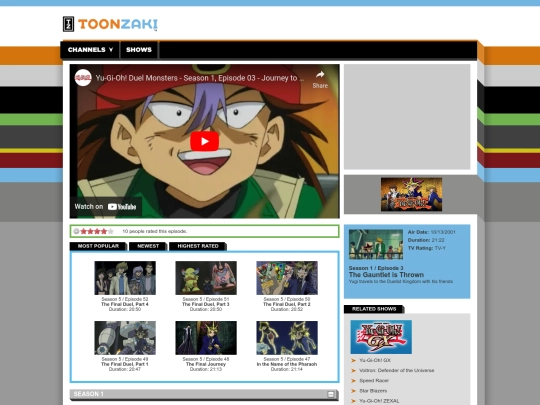Click the YouTube channel avatar icon
Image resolution: width=540 pixels, height=405 pixels.
(x=83, y=78)
